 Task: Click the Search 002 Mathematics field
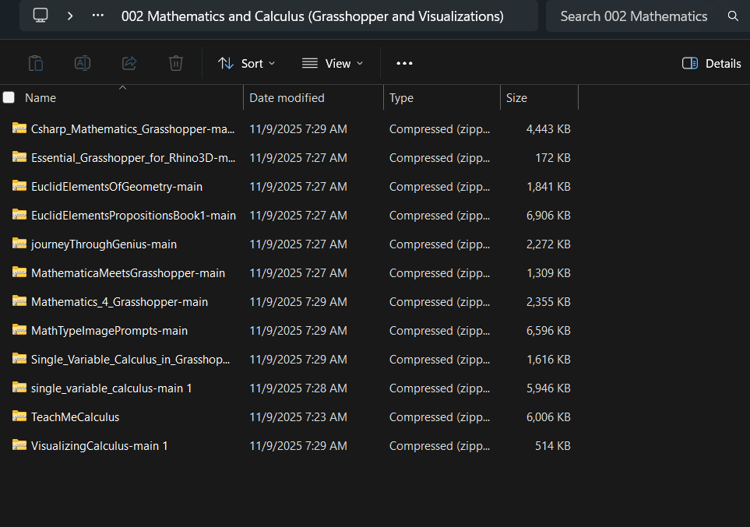(634, 16)
